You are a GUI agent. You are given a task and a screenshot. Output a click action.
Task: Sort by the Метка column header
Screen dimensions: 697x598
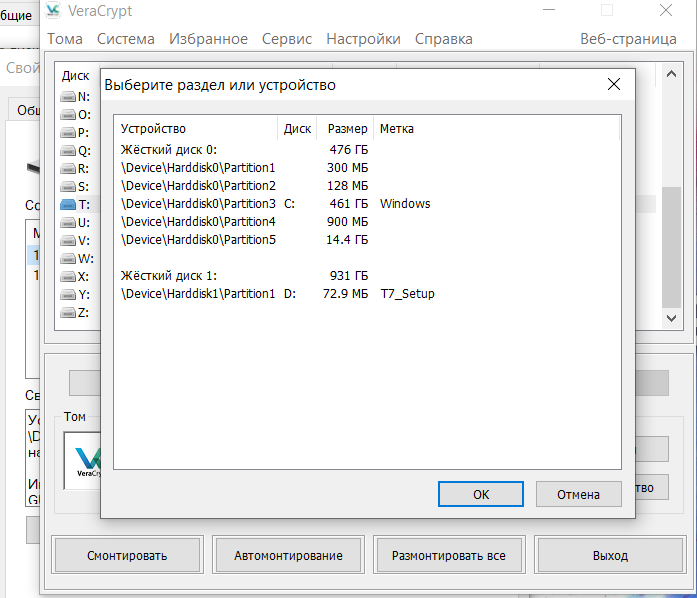tap(496, 128)
